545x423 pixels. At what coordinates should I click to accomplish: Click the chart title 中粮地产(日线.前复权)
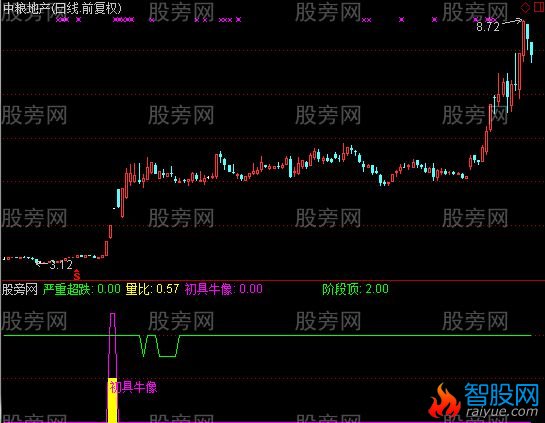coord(63,8)
